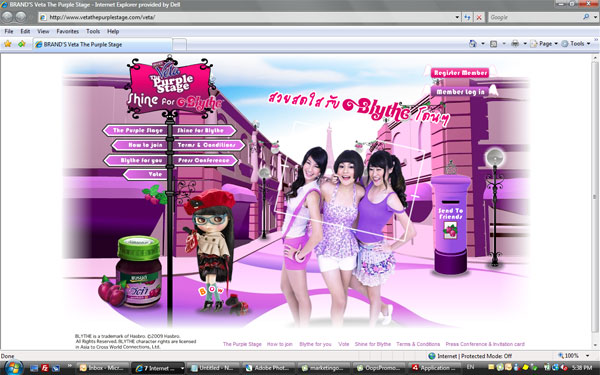Image resolution: width=600 pixels, height=375 pixels.
Task: Open the Page menu dropdown
Action: coord(544,44)
